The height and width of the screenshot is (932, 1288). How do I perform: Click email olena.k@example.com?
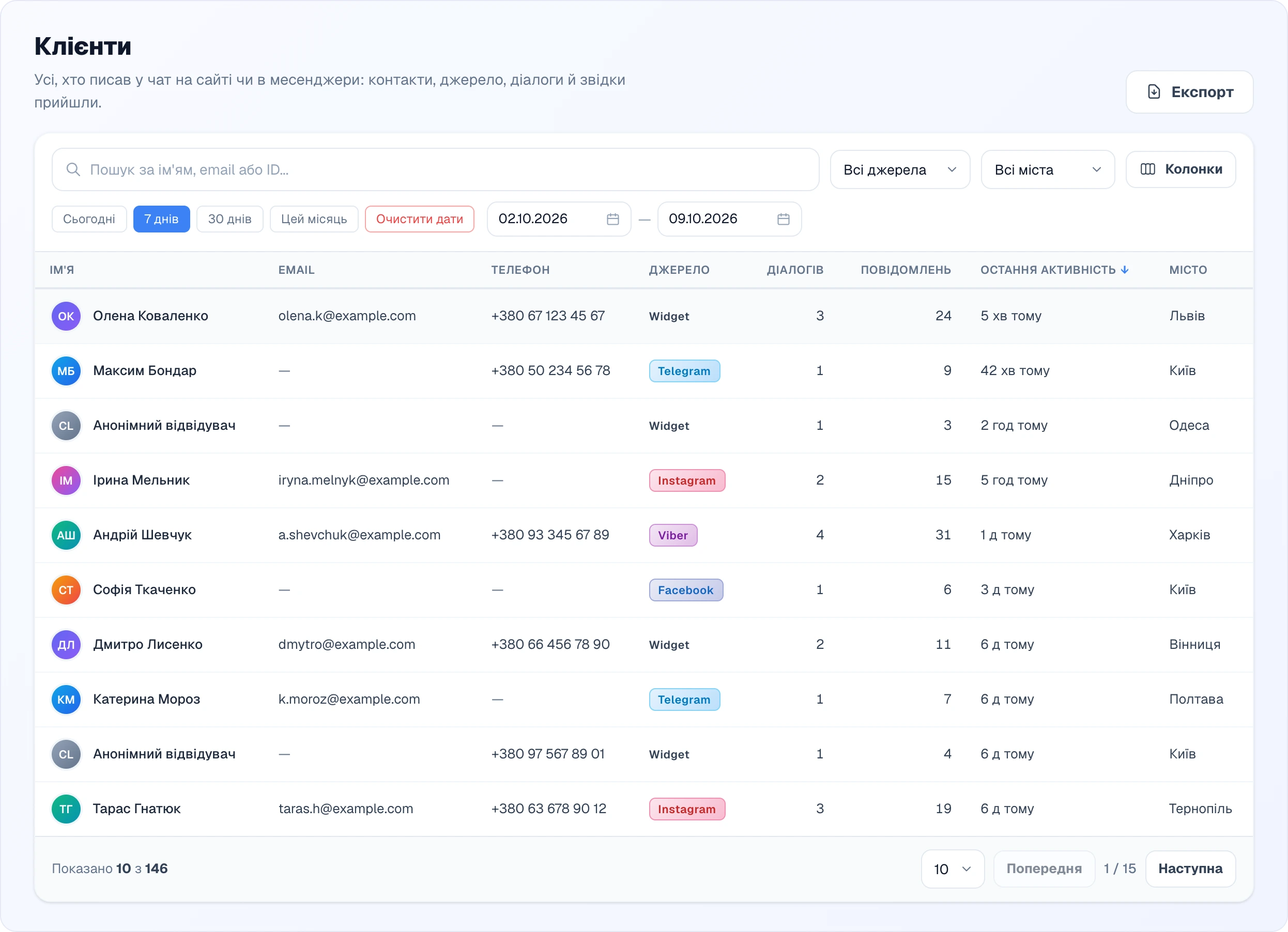click(x=347, y=316)
